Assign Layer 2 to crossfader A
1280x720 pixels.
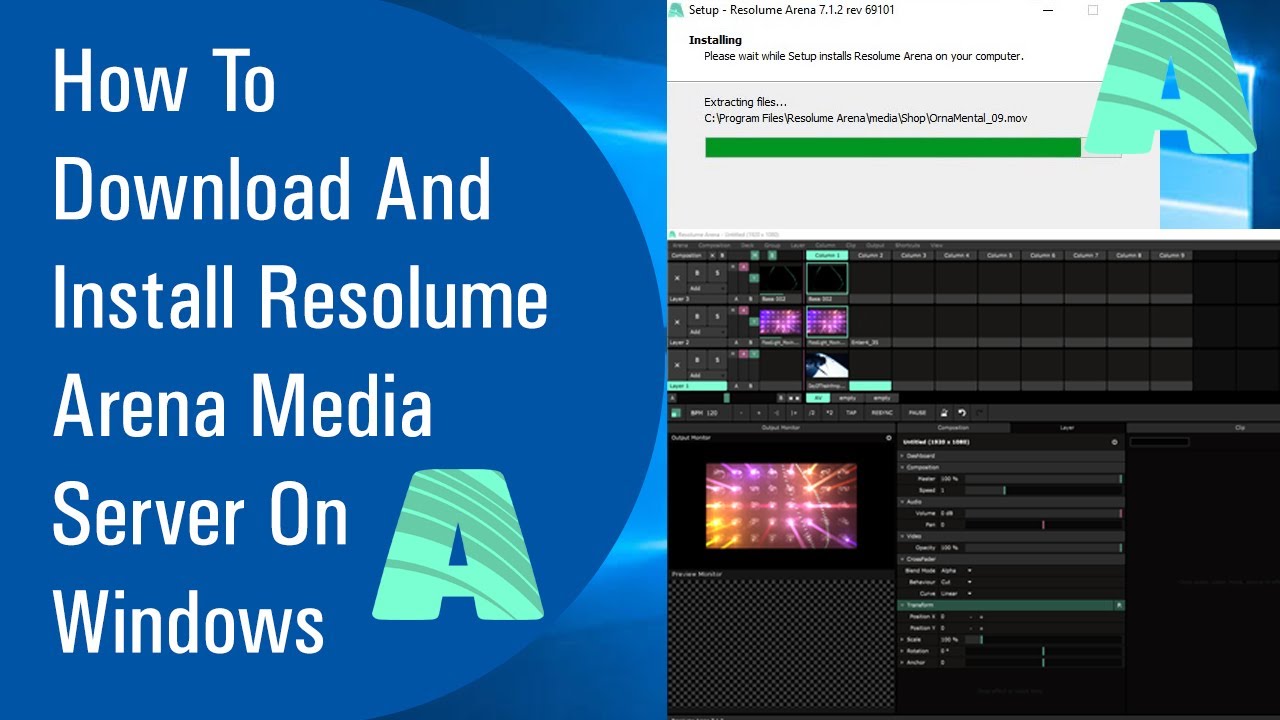point(736,342)
